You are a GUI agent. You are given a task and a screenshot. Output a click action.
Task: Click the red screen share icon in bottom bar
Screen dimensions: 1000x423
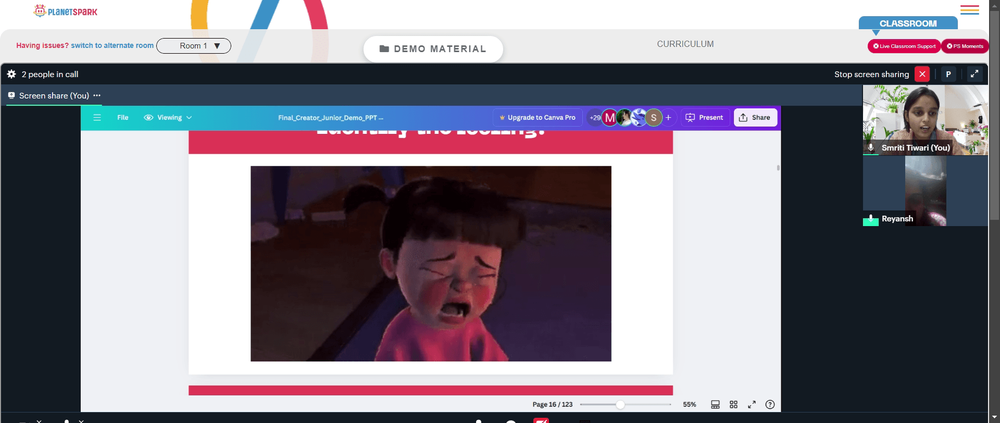(x=541, y=420)
